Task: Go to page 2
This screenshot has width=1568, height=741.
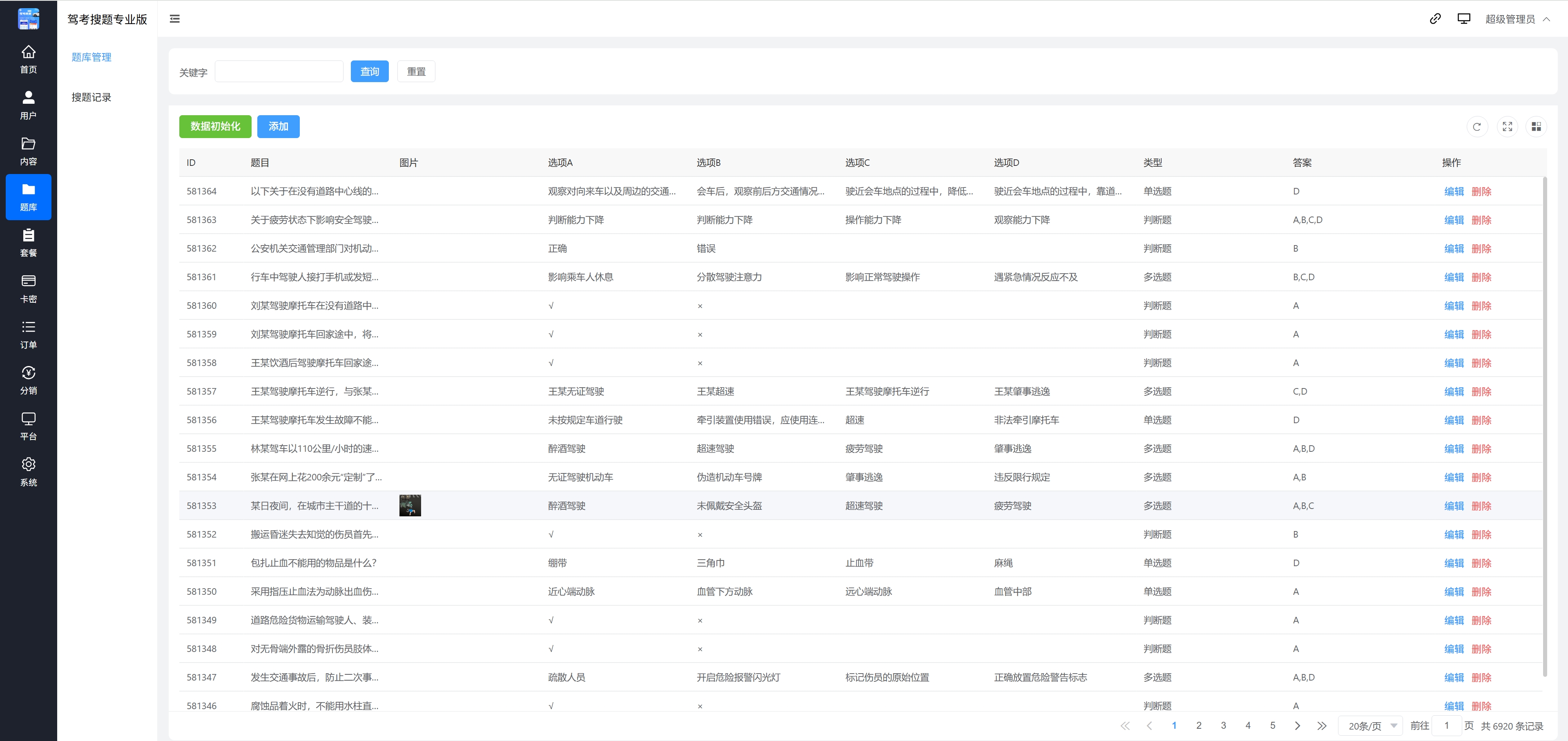Action: coord(1198,726)
